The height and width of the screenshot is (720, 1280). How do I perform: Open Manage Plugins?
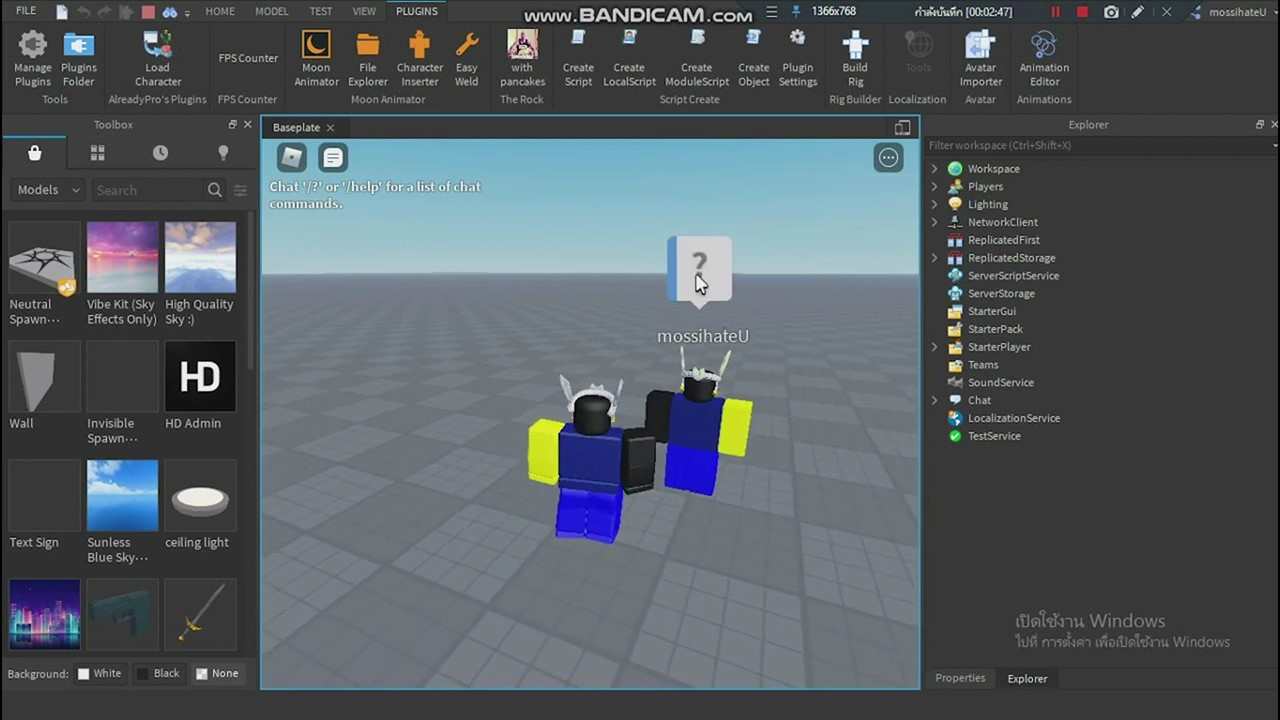(x=32, y=58)
